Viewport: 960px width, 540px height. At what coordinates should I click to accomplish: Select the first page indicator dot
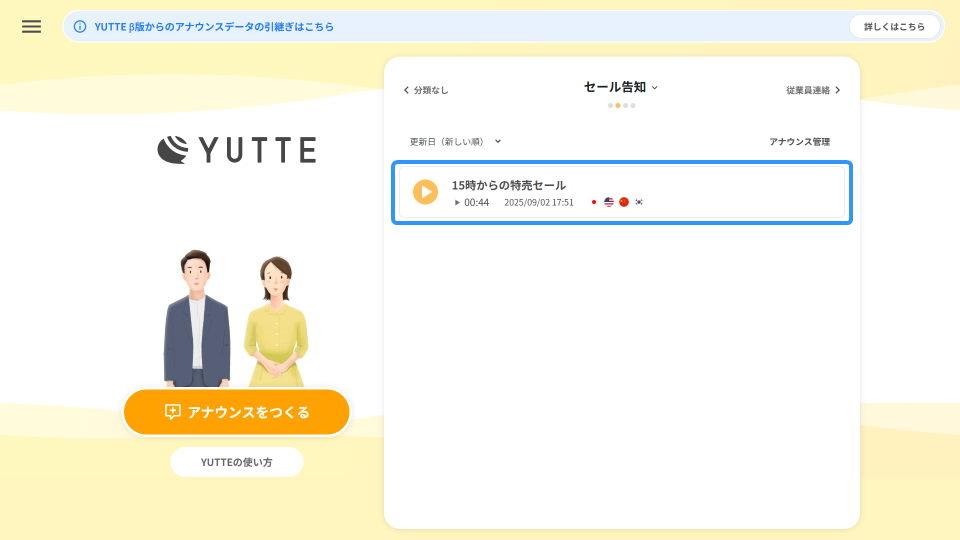point(610,105)
